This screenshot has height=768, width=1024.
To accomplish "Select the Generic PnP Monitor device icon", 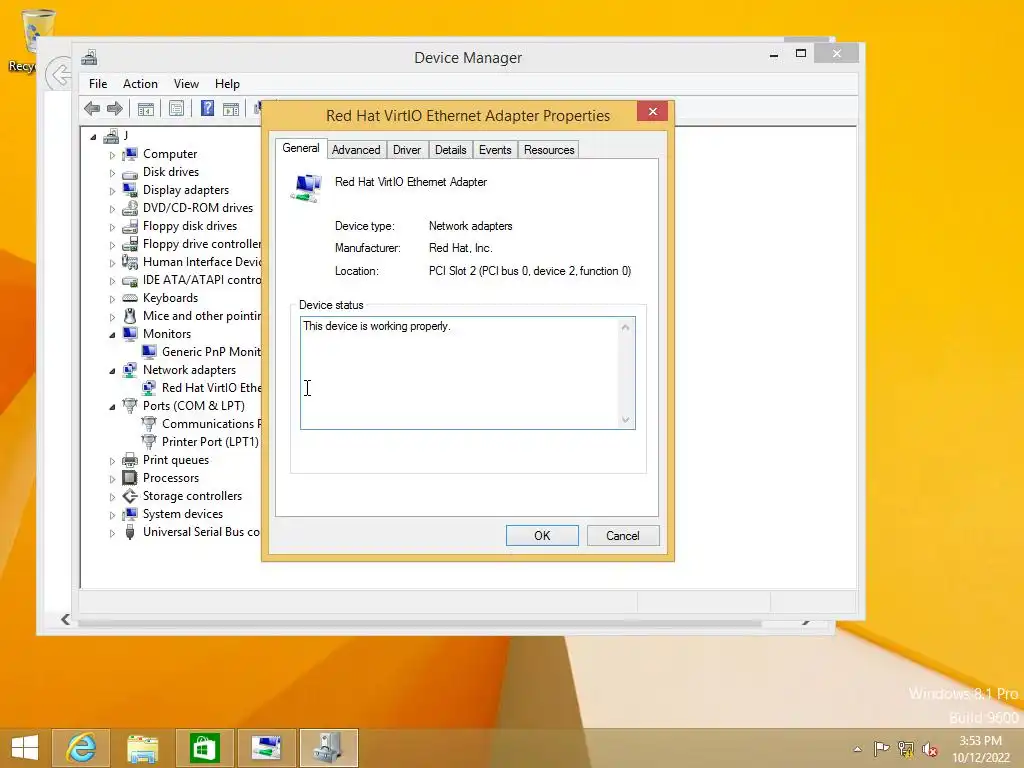I will click(x=149, y=352).
